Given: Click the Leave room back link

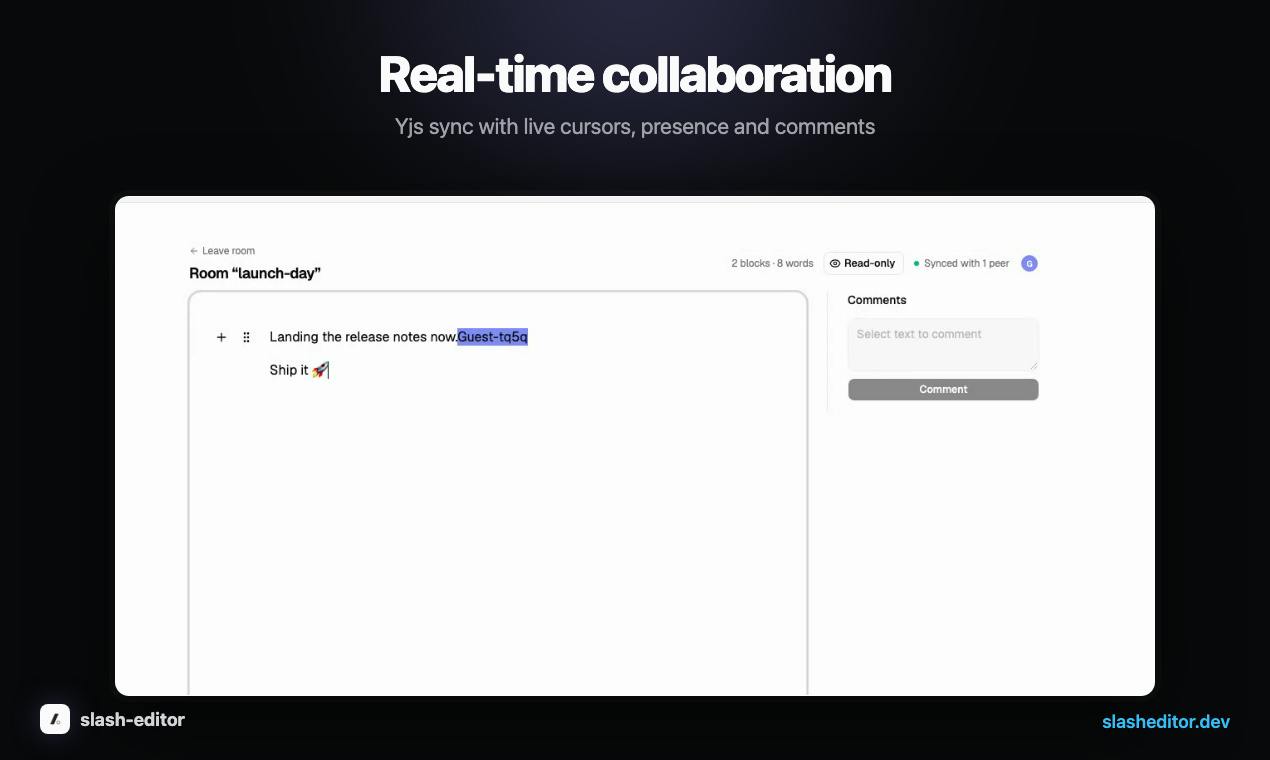Looking at the screenshot, I should point(222,251).
